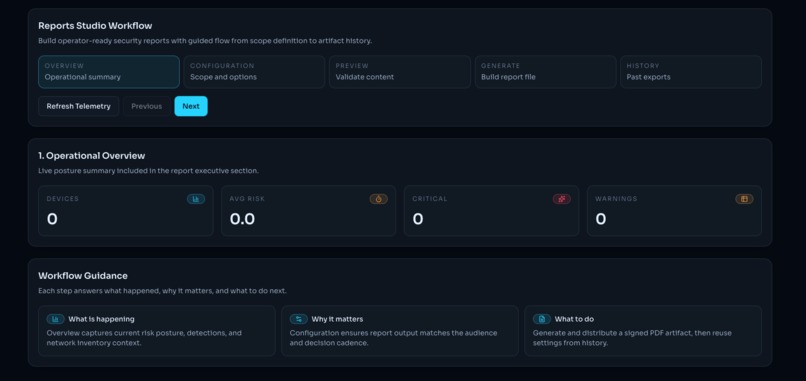
Task: Click the Why it matters title
Action: pyautogui.click(x=337, y=319)
